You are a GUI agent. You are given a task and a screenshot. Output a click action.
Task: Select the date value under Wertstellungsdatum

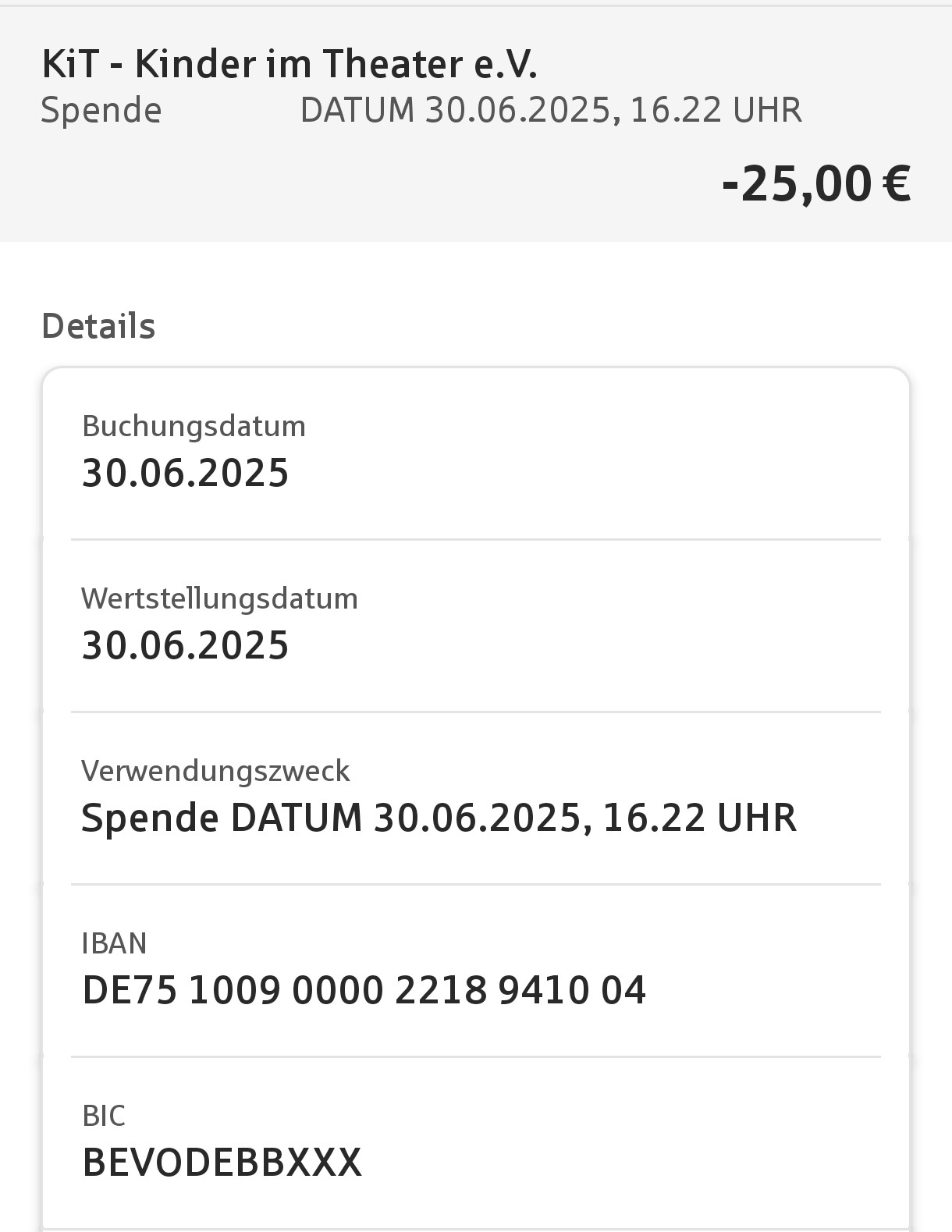click(186, 645)
